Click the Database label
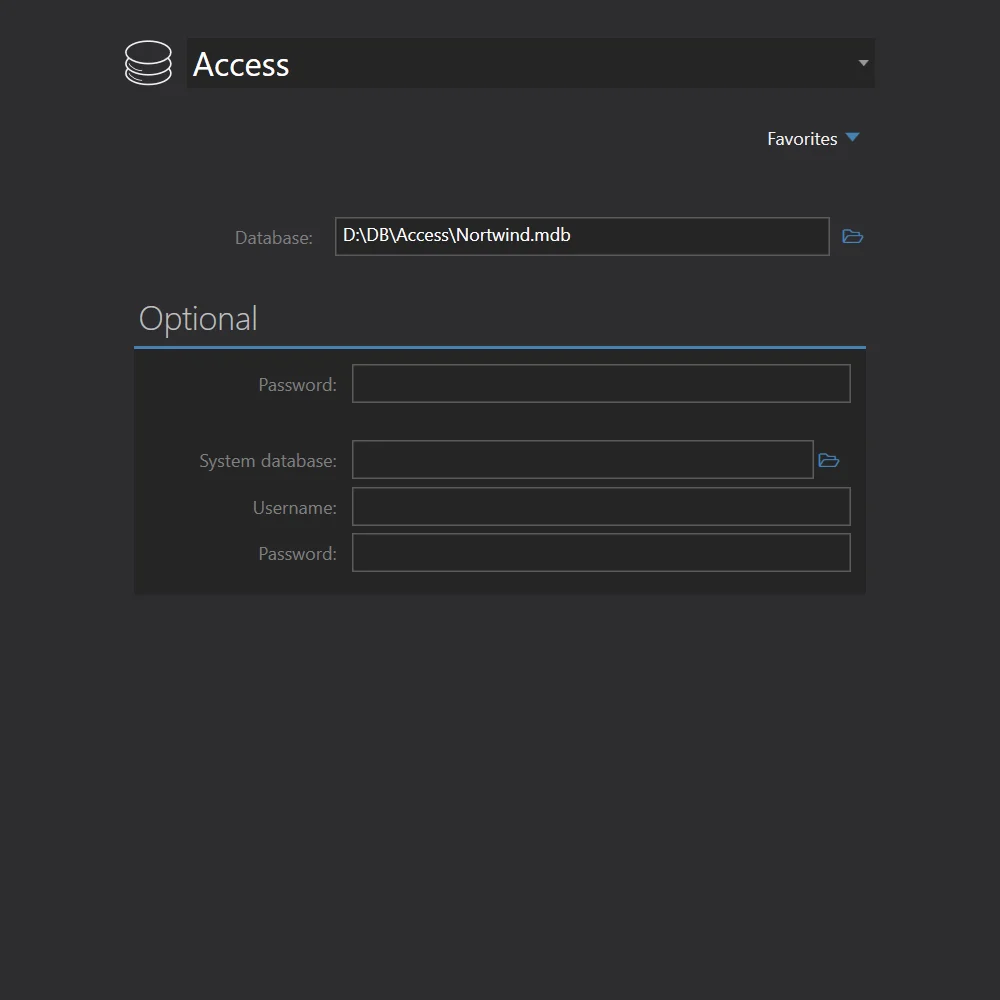This screenshot has height=1000, width=1000. (273, 237)
